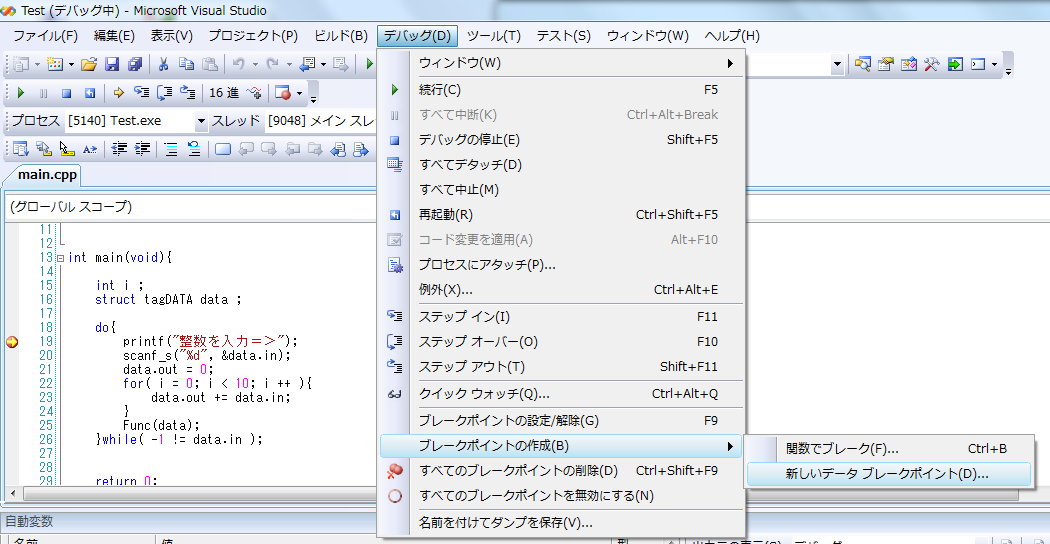
Task: Click the Step Out icon in debug toolbar
Action: [x=188, y=93]
